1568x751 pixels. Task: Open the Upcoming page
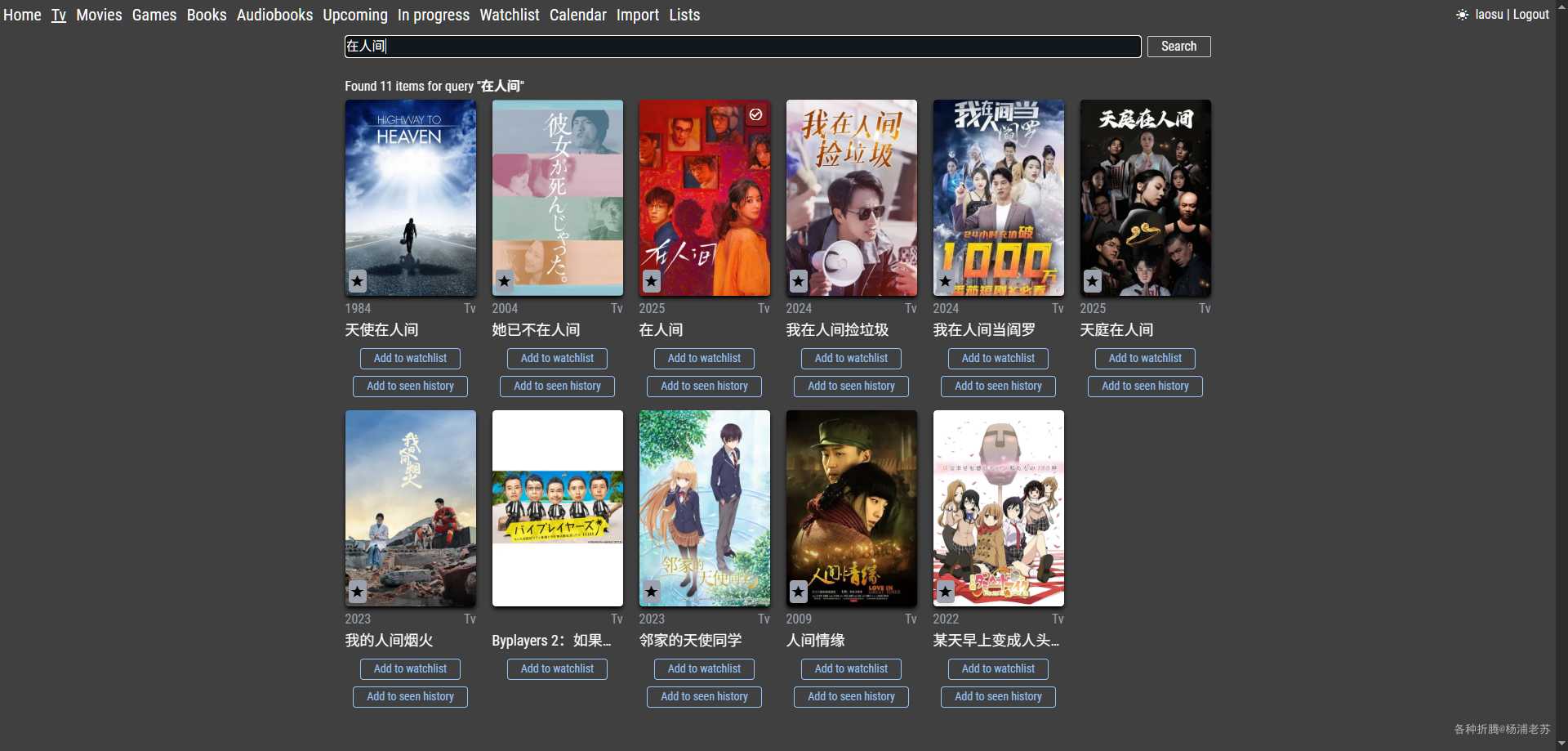click(355, 15)
